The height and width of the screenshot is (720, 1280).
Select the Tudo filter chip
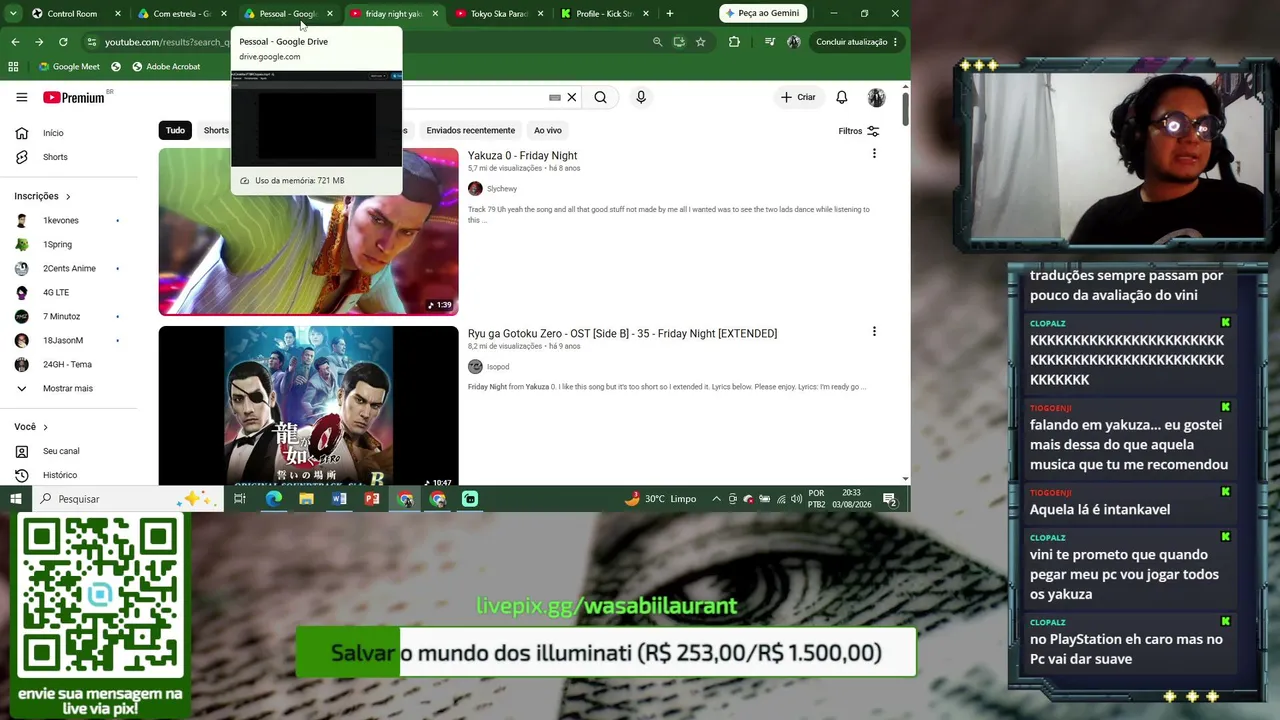click(x=175, y=131)
